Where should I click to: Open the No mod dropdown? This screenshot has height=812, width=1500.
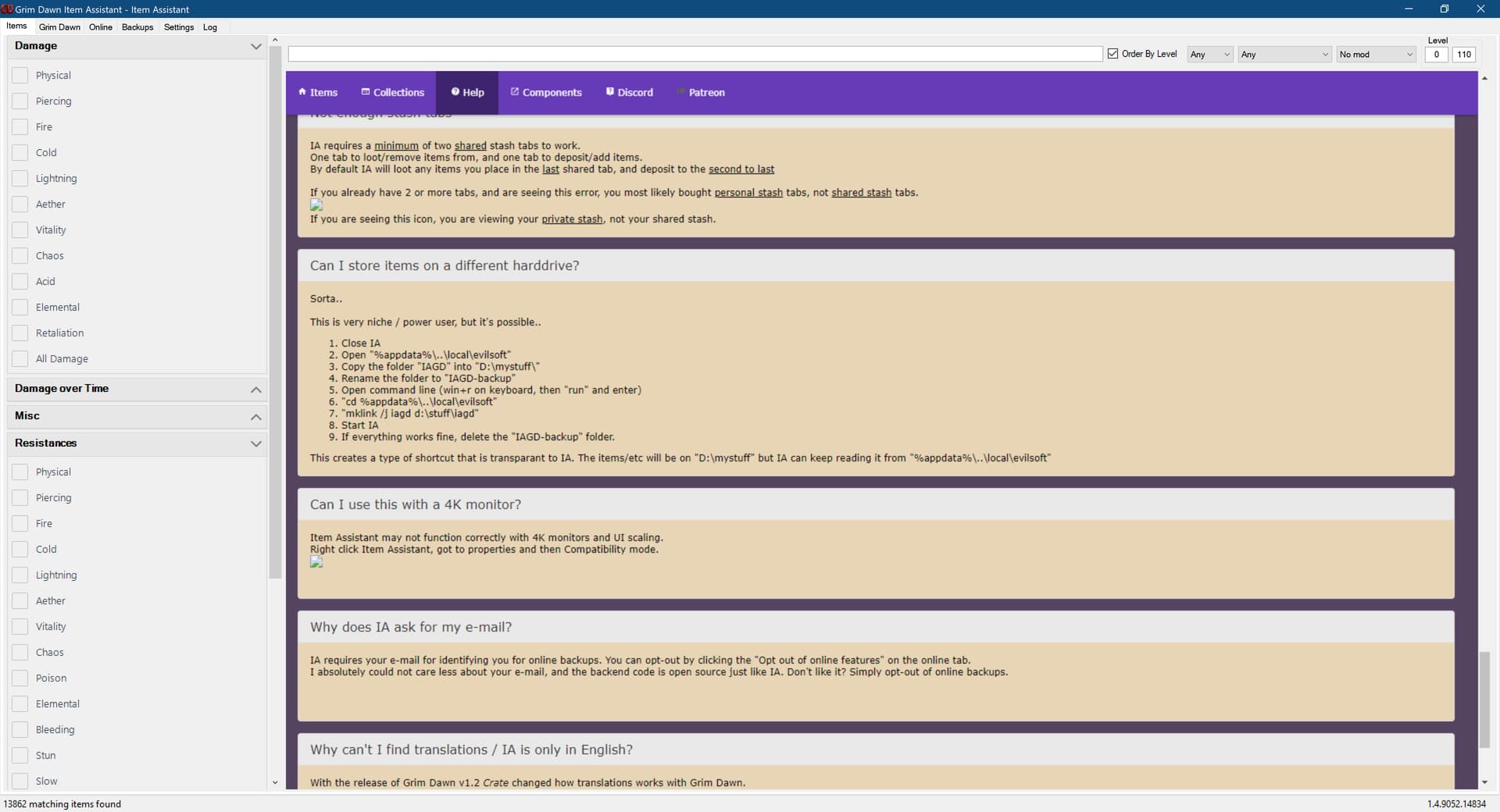(1375, 55)
